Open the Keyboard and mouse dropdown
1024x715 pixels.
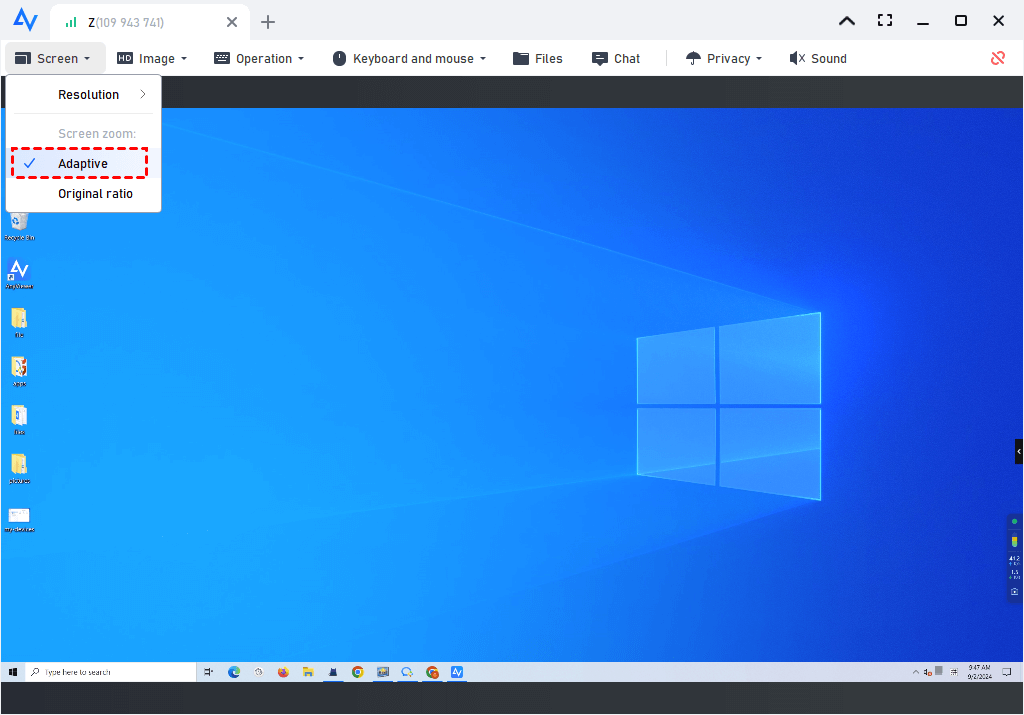(x=409, y=58)
